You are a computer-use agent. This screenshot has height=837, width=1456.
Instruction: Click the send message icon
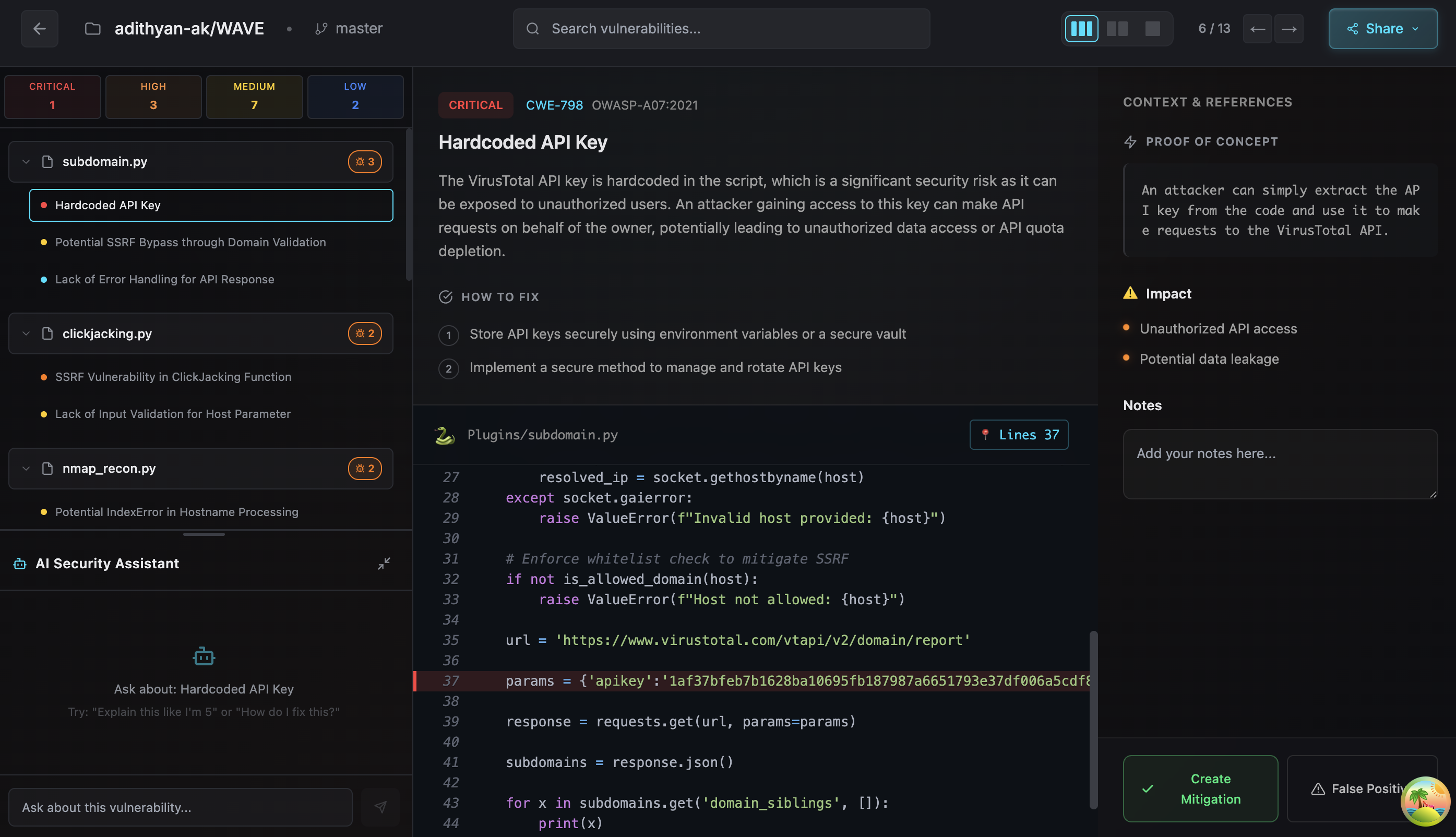(x=380, y=807)
